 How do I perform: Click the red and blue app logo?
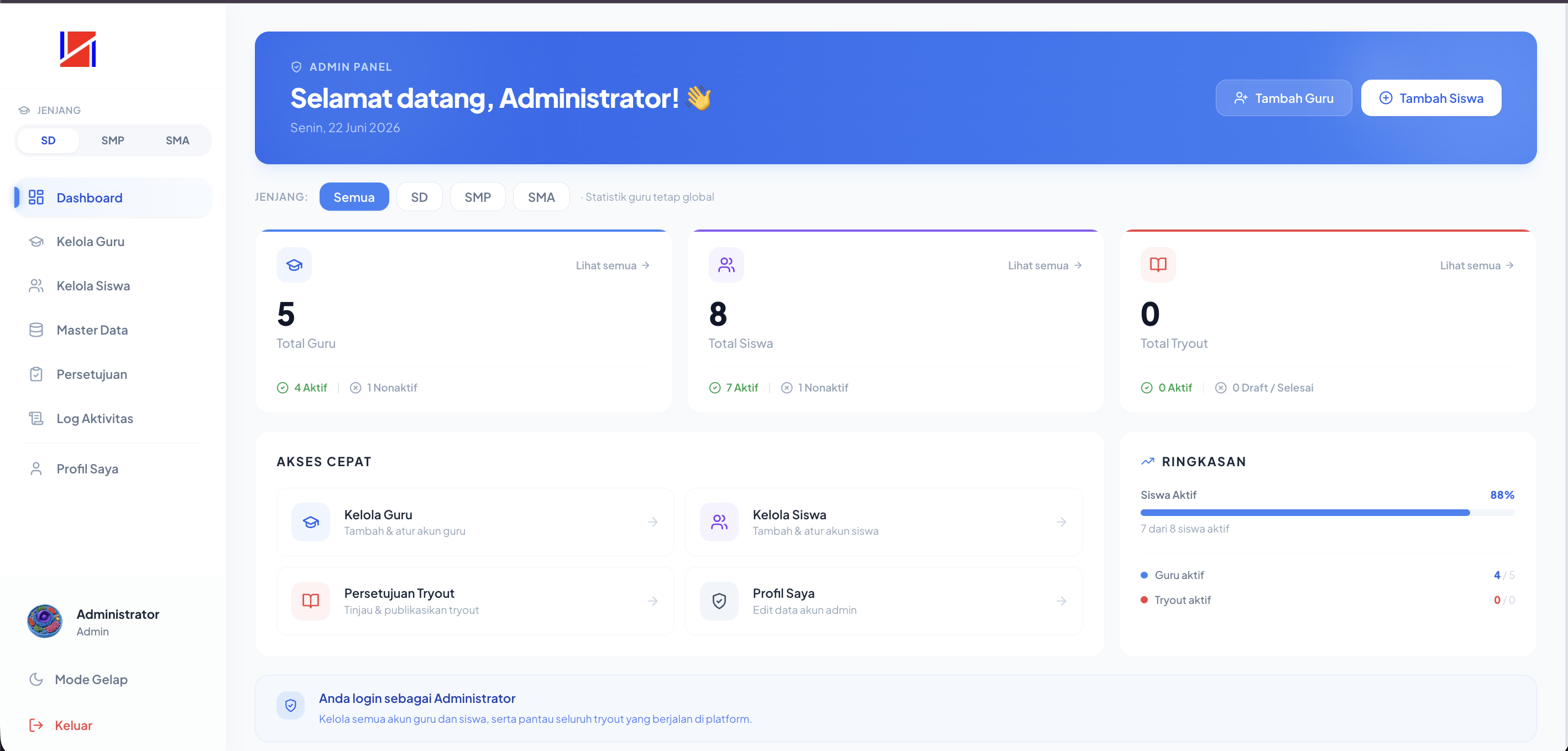[x=78, y=49]
